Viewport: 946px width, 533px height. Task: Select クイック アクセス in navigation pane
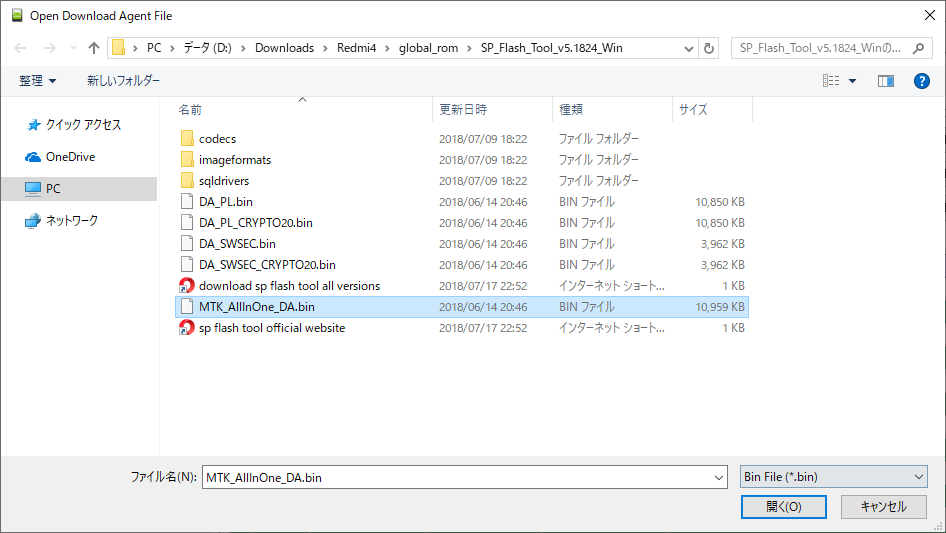coord(83,125)
